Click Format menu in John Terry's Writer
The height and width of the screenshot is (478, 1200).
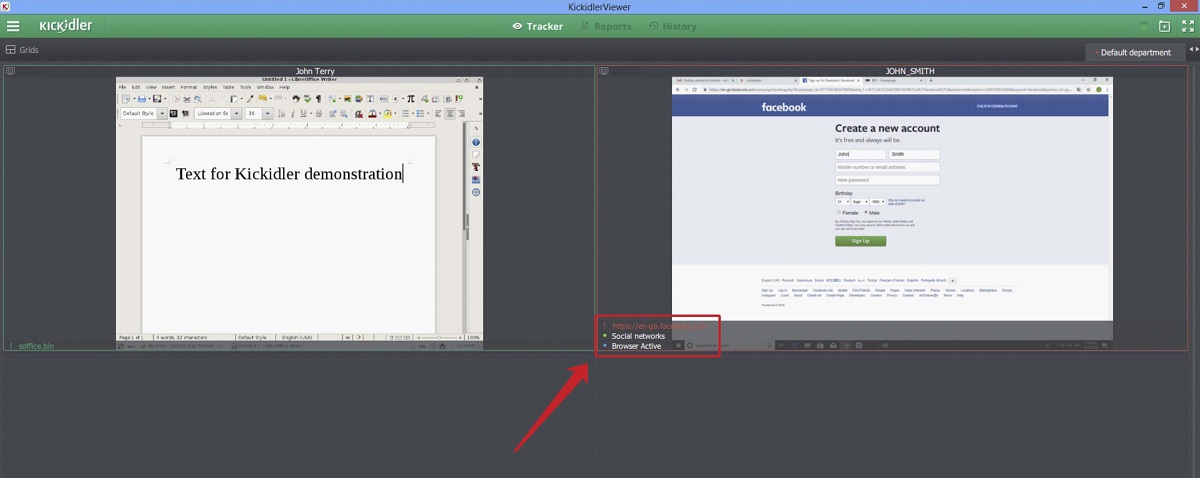189,87
